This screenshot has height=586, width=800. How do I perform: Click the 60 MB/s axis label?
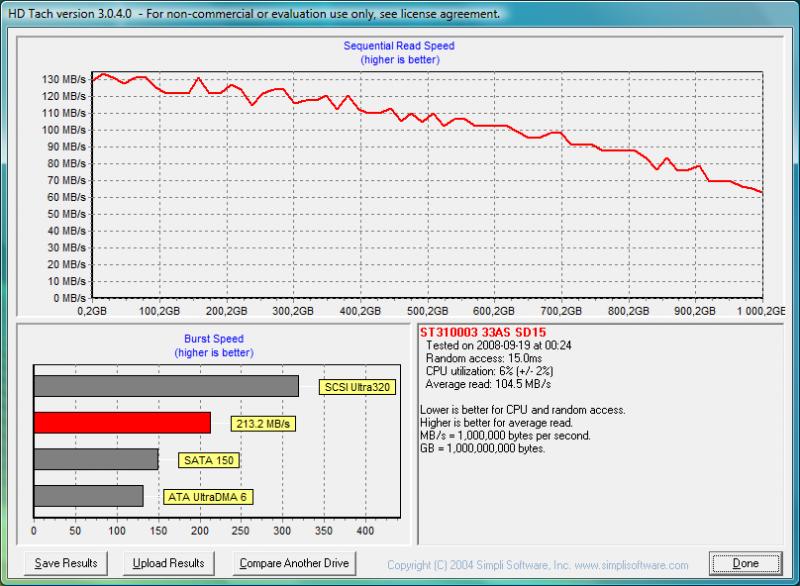point(66,197)
